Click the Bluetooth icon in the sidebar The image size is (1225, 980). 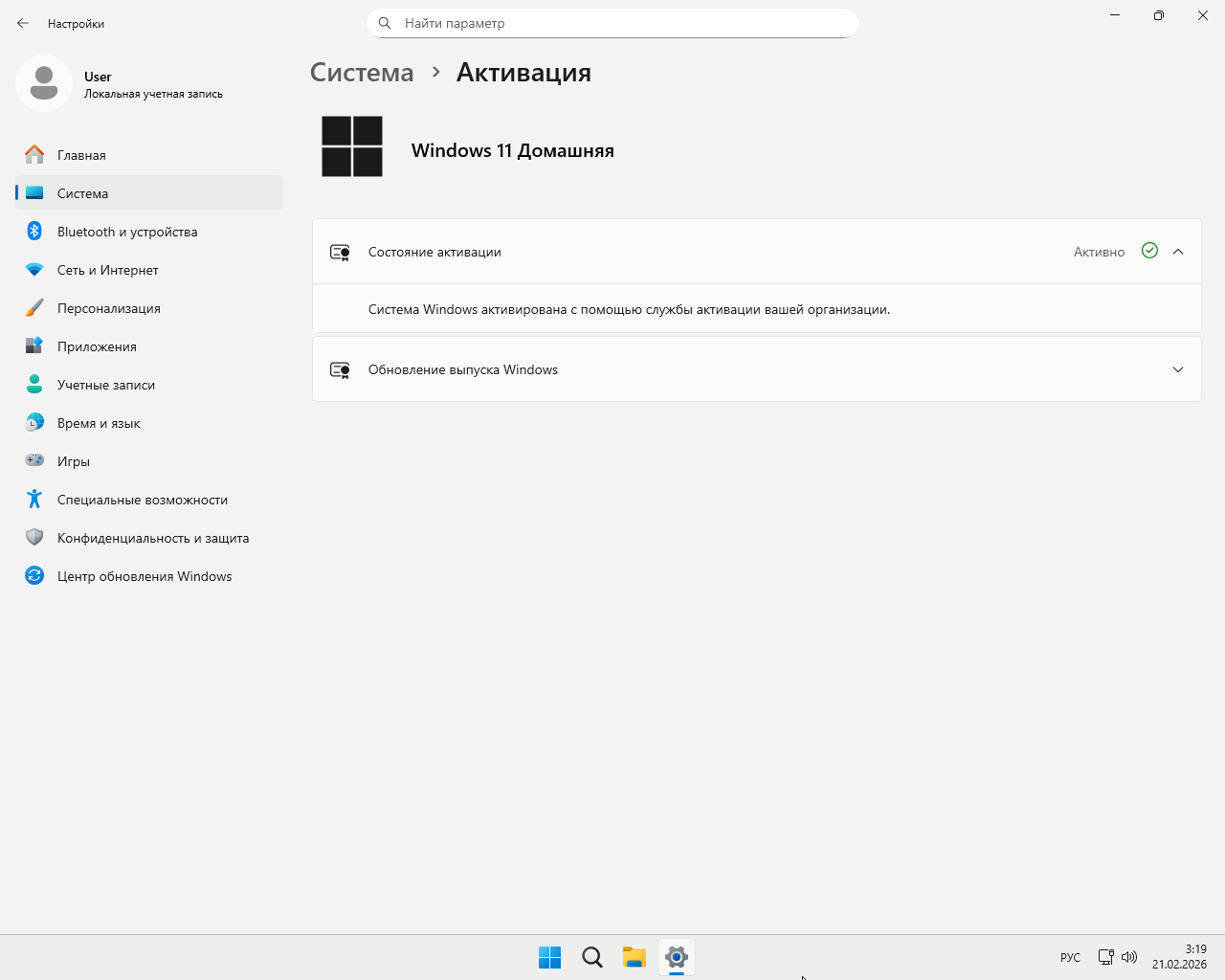[x=34, y=231]
